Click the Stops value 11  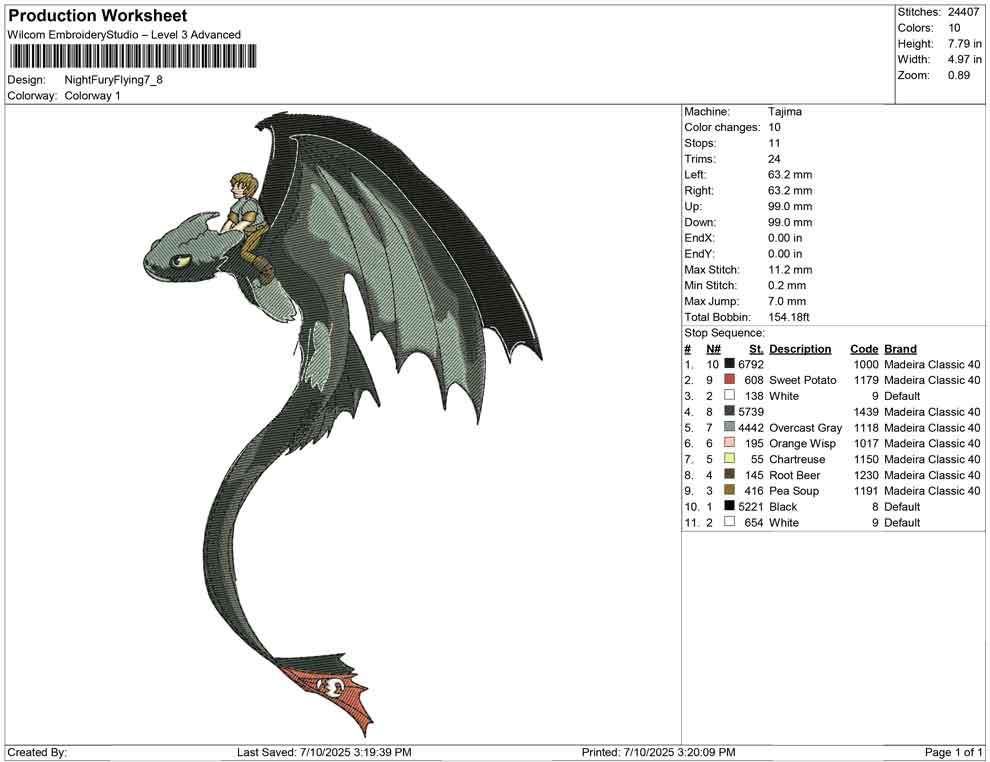coord(774,143)
